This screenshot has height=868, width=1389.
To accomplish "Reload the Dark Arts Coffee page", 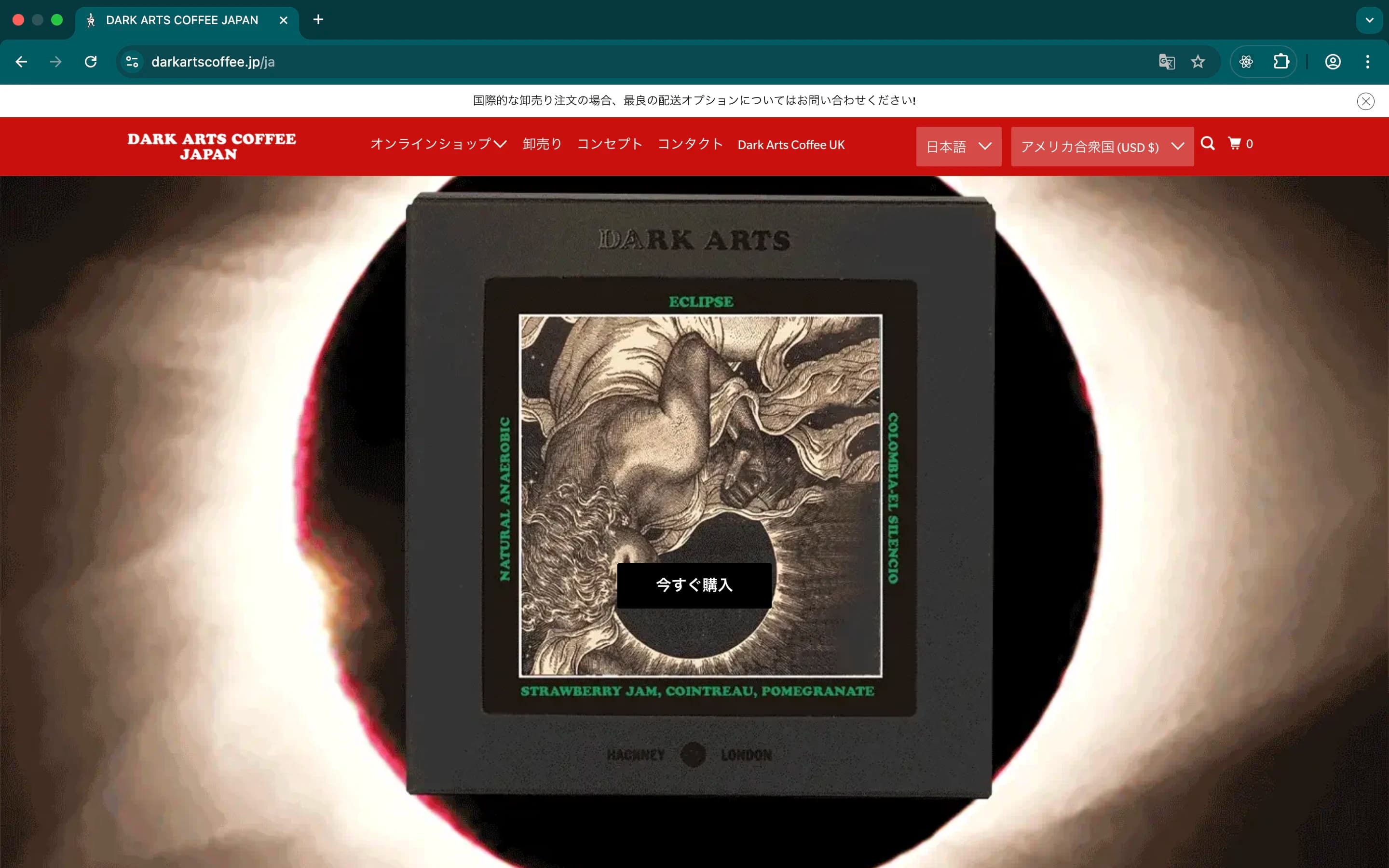I will pos(91,61).
